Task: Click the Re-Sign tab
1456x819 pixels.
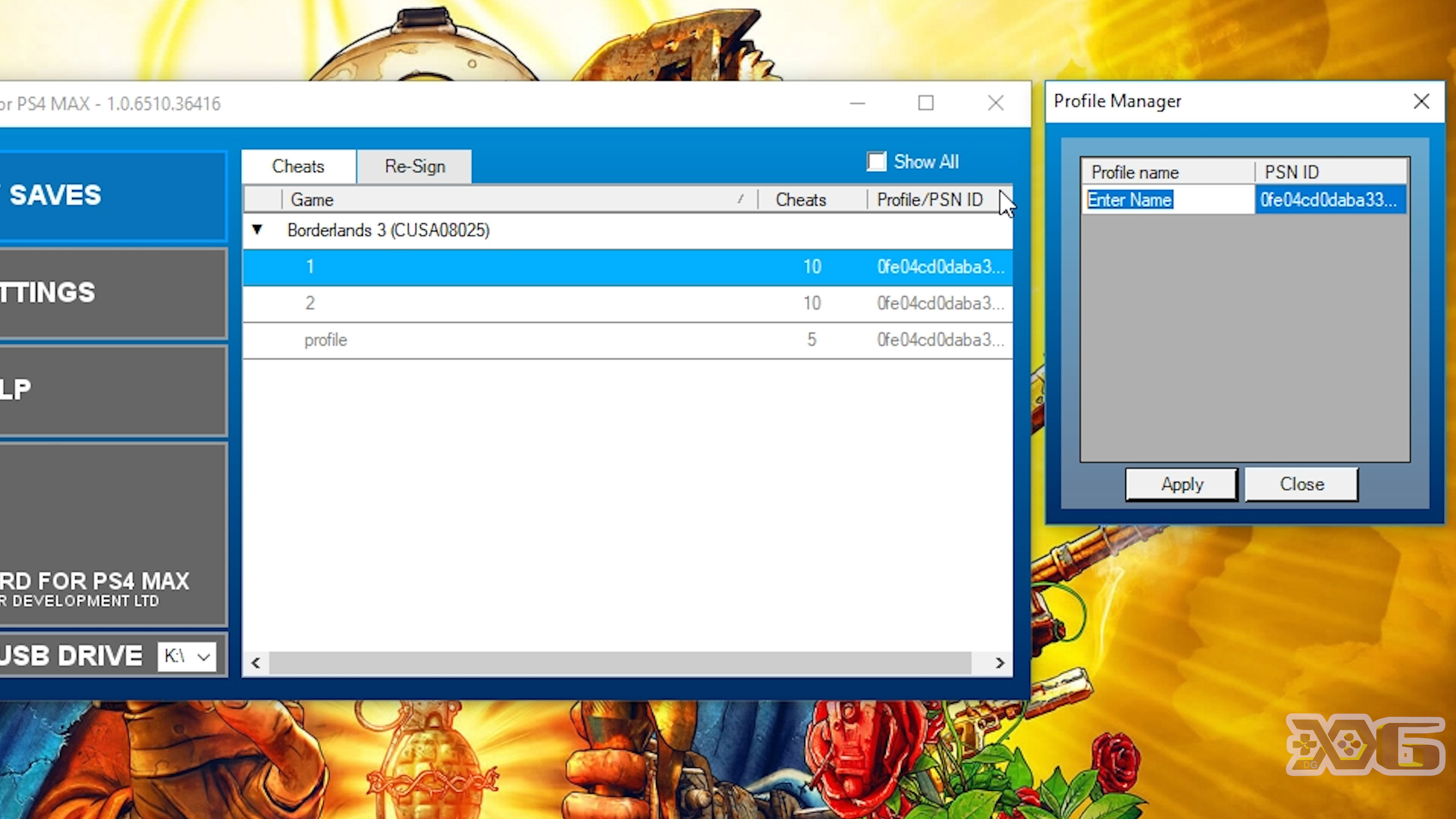Action: coord(414,166)
